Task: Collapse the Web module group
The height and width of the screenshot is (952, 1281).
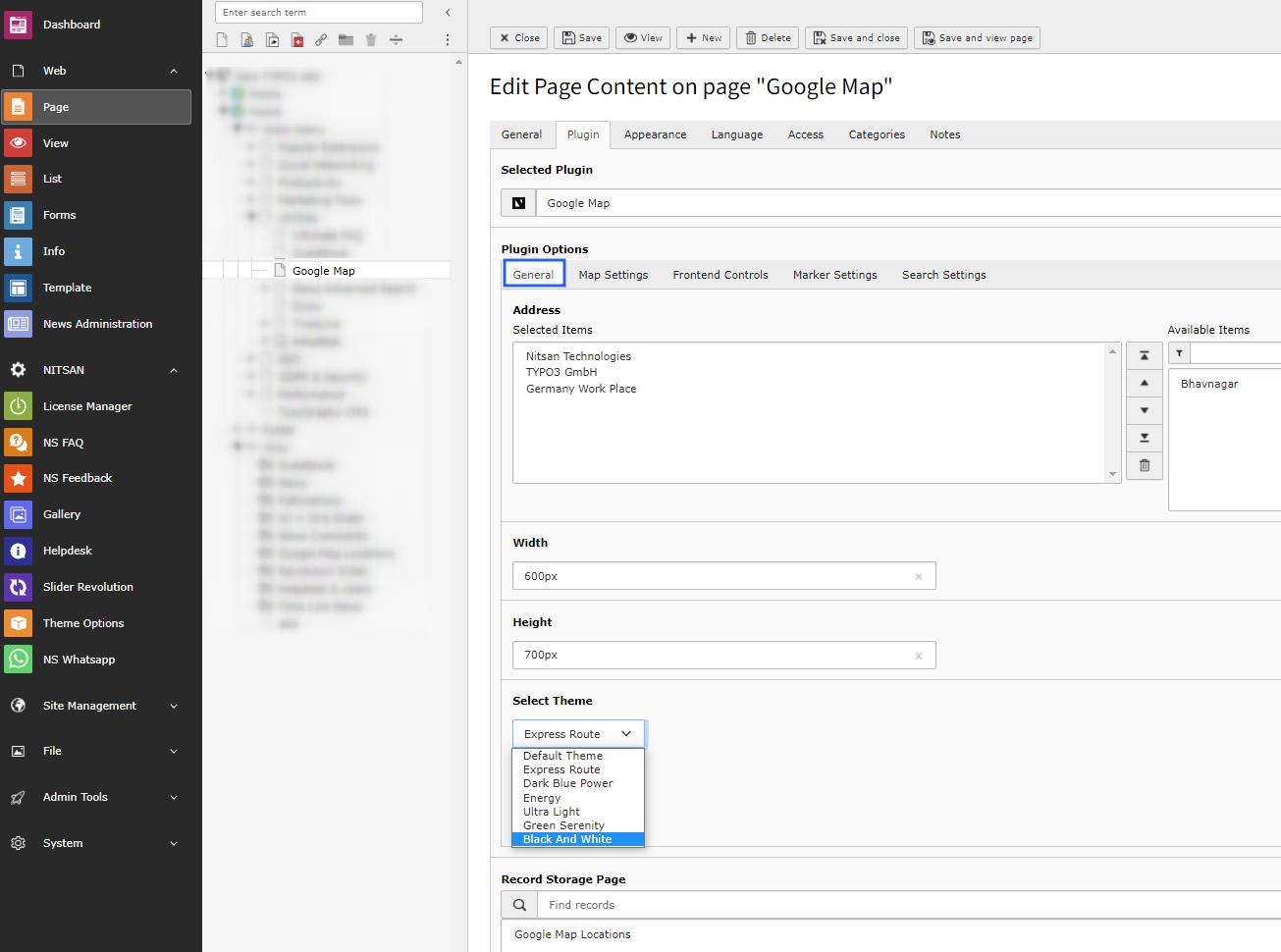Action: click(174, 71)
